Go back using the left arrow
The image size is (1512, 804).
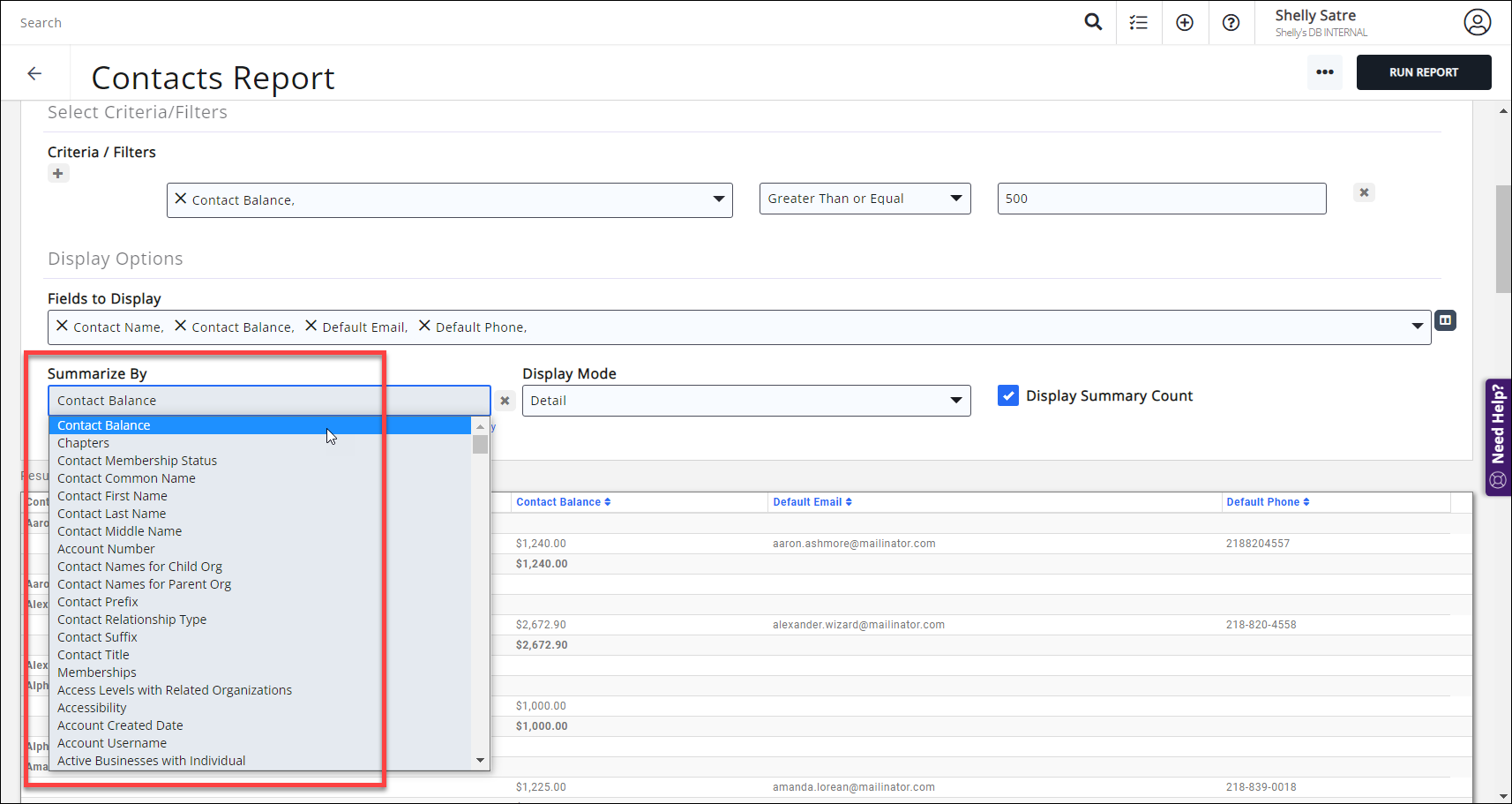pyautogui.click(x=34, y=73)
